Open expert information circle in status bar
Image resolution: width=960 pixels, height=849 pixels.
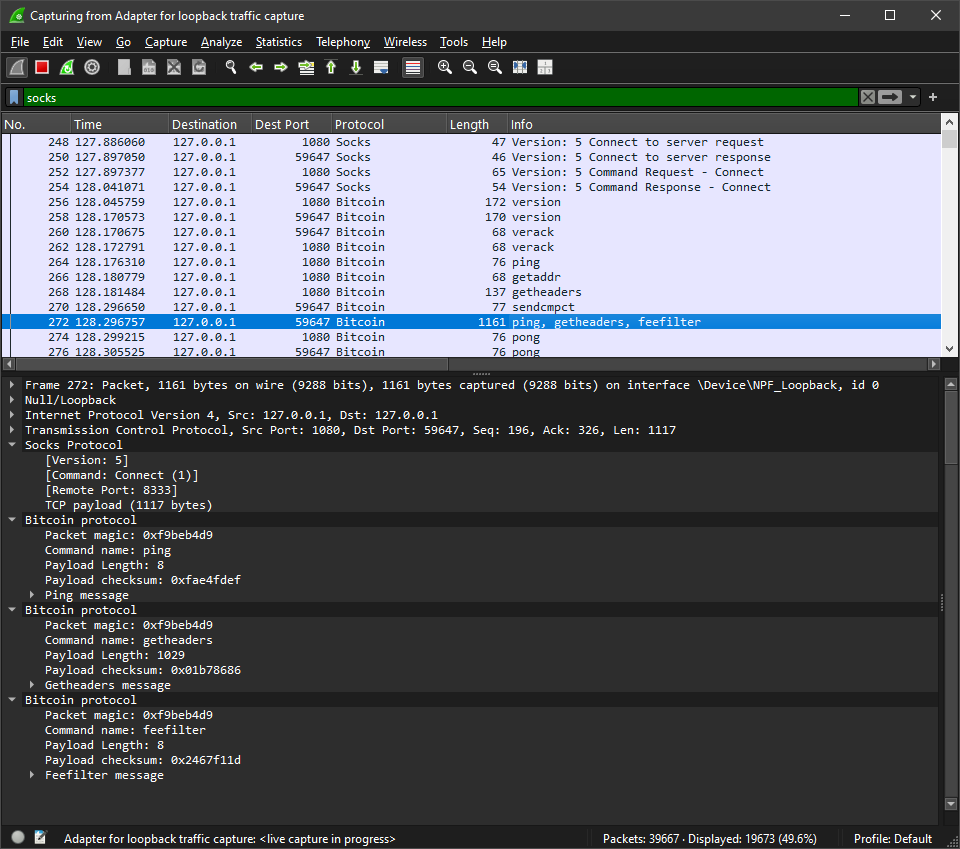click(x=18, y=837)
